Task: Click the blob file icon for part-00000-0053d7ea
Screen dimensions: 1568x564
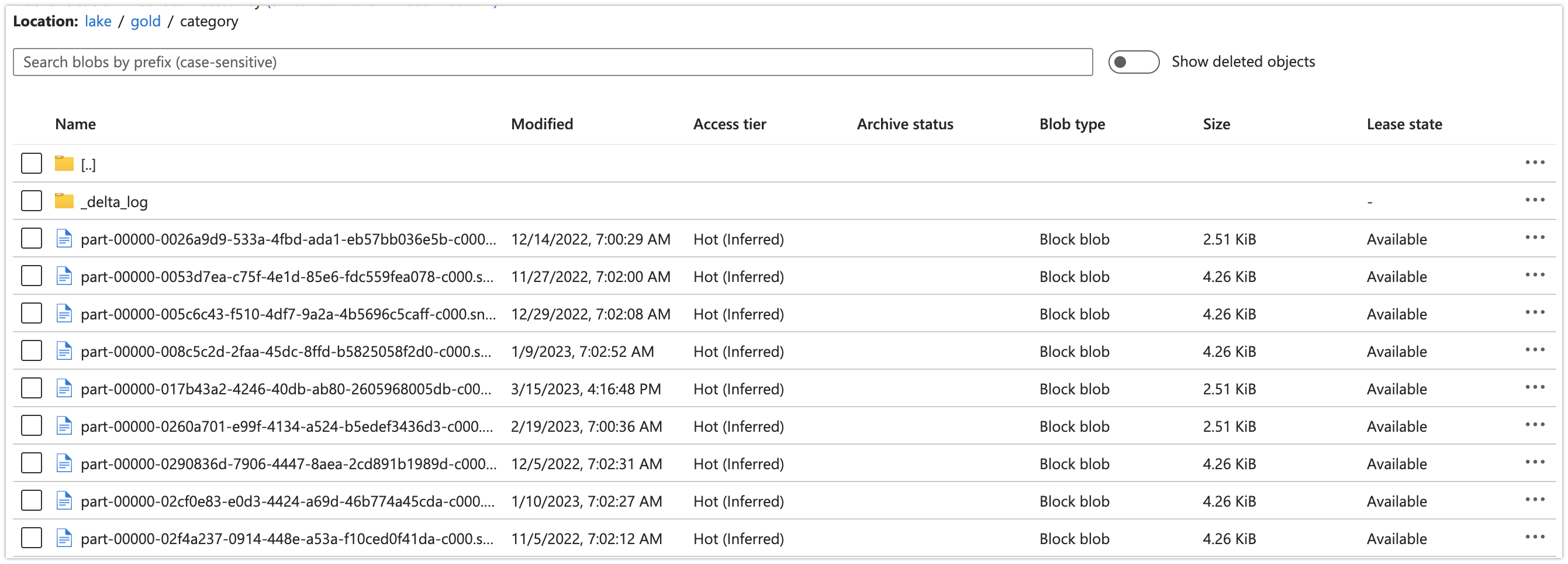Action: click(64, 277)
